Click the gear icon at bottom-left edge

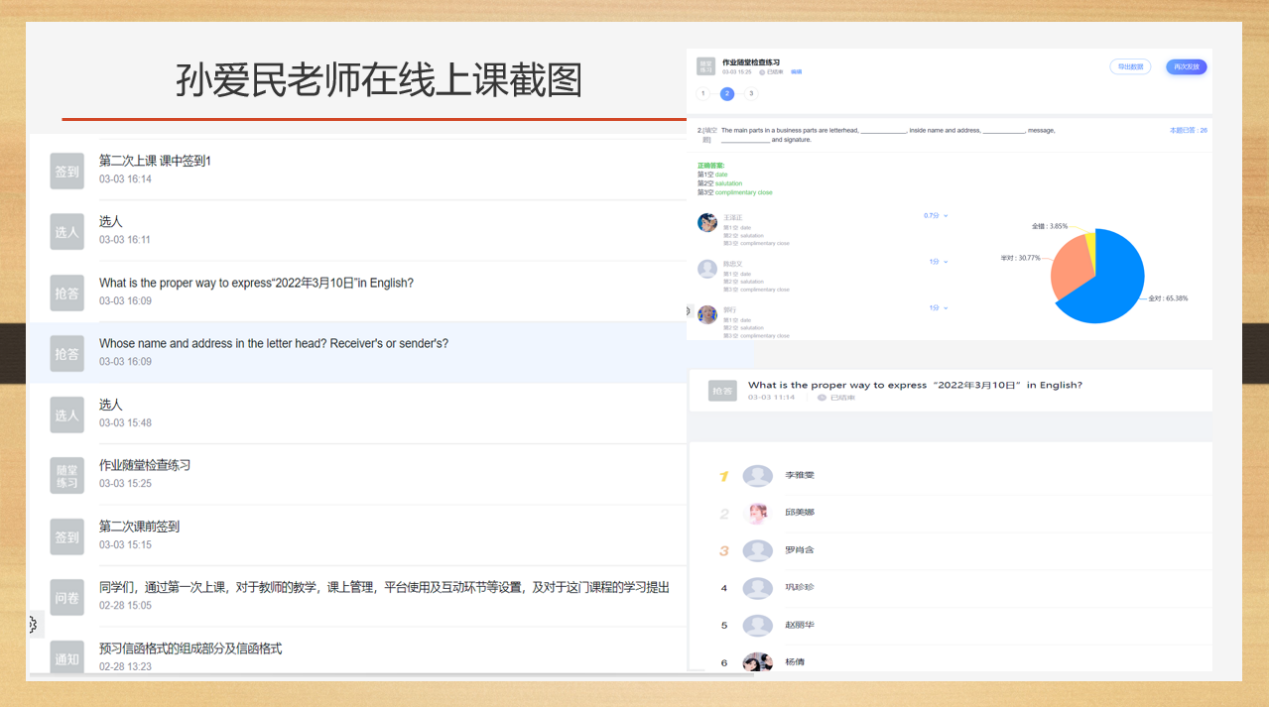[x=33, y=625]
